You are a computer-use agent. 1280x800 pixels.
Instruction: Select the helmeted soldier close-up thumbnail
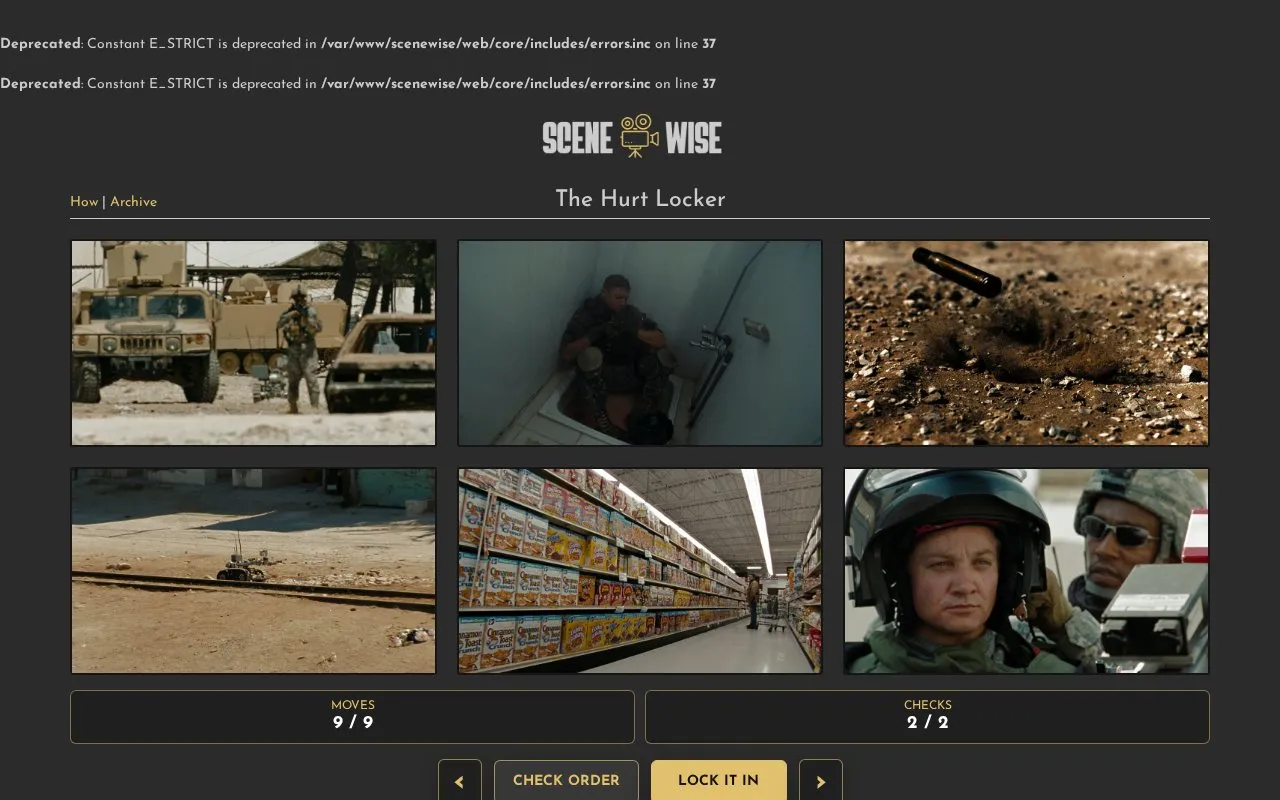coord(1026,571)
